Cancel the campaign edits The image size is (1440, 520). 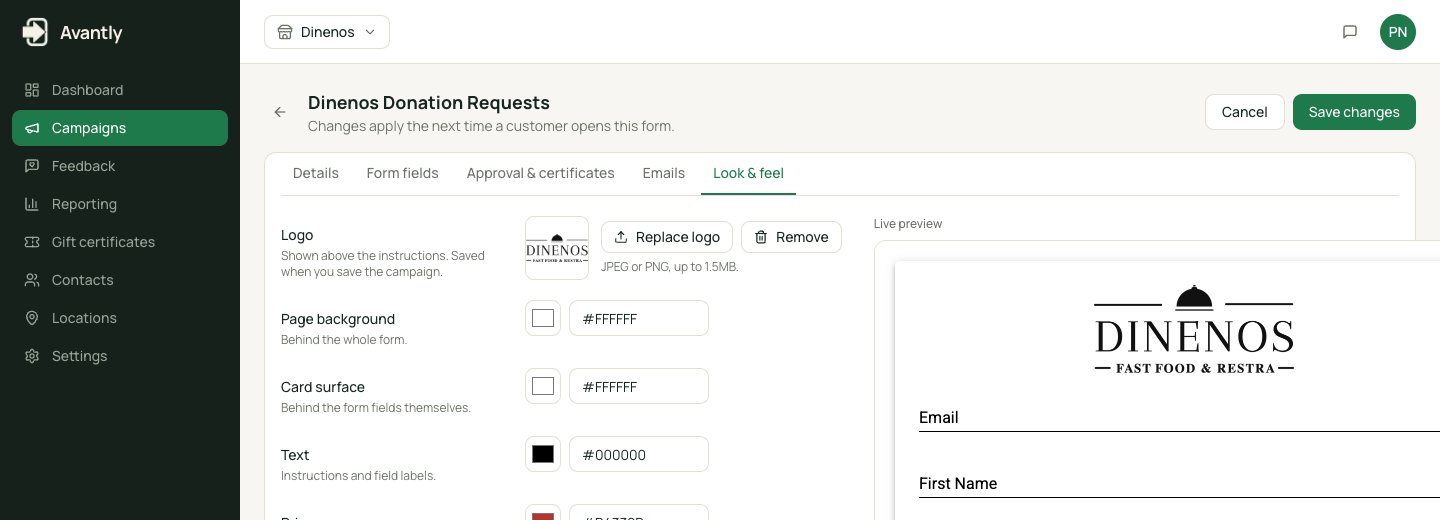[x=1244, y=112]
